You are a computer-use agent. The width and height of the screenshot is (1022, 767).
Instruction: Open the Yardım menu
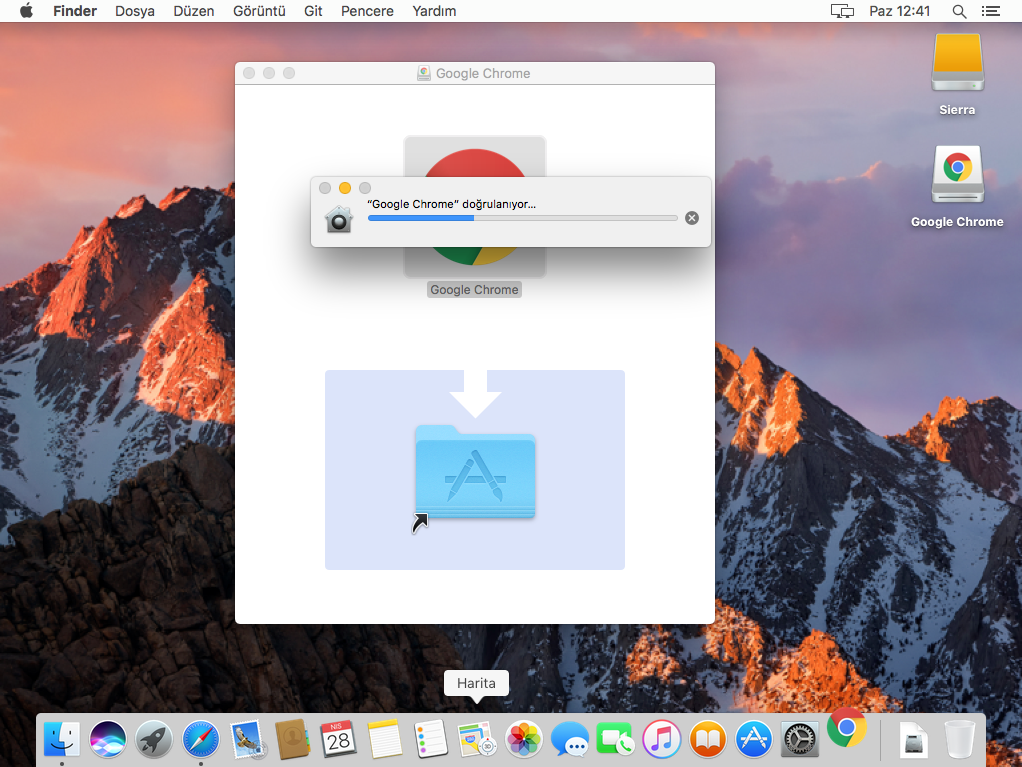click(434, 11)
